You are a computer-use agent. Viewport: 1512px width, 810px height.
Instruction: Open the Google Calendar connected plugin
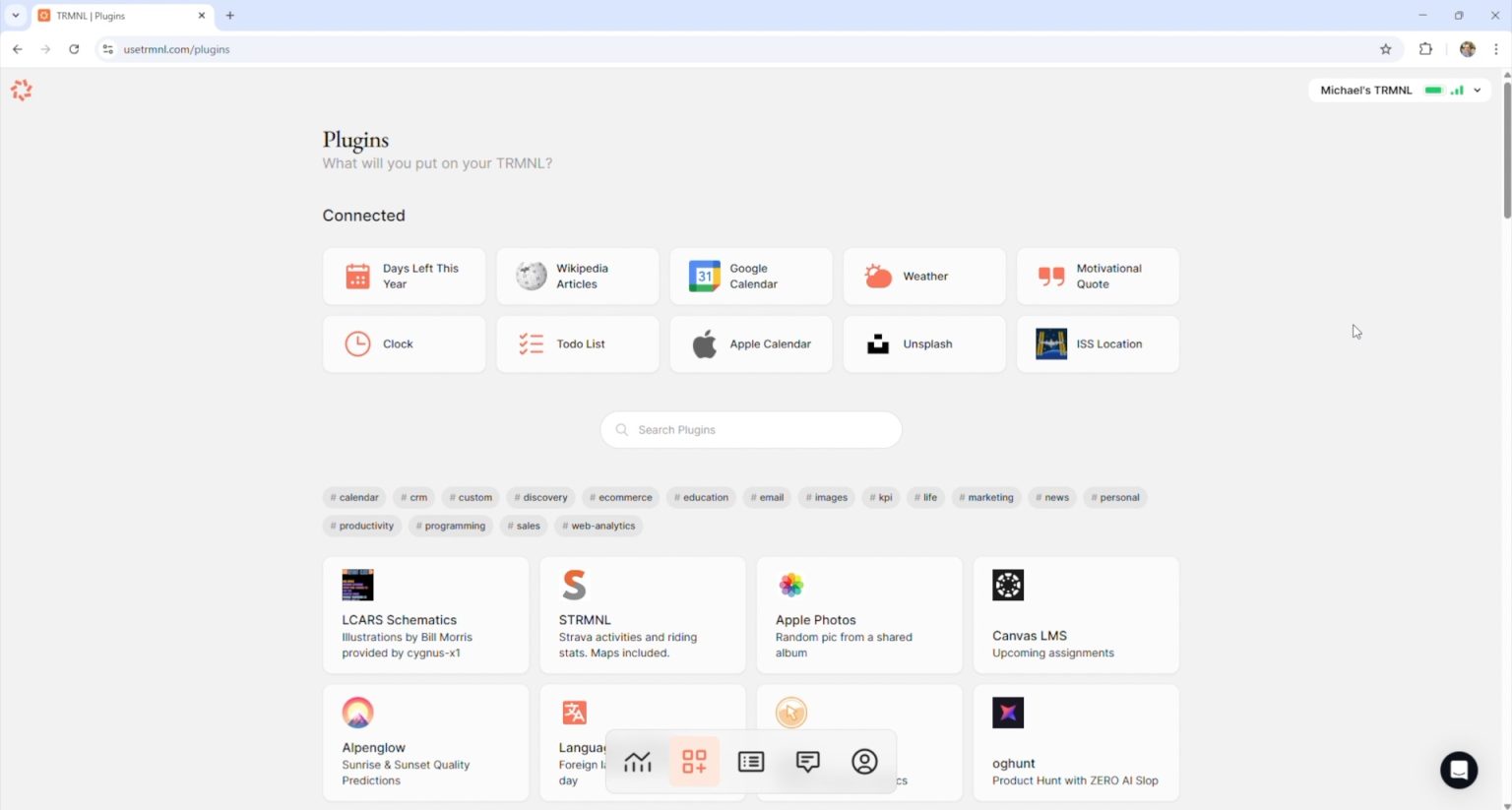(x=751, y=277)
